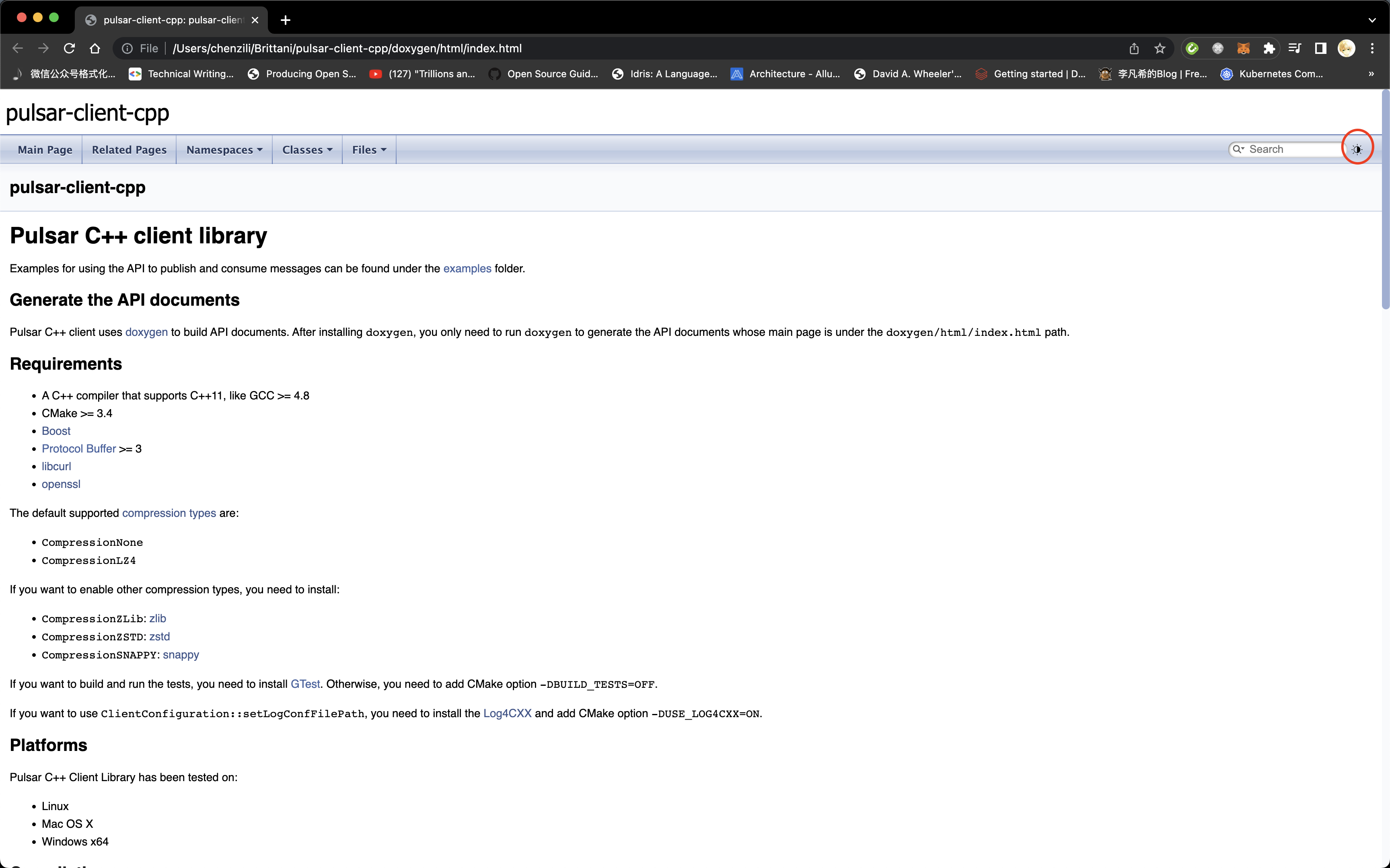1390x868 pixels.
Task: Go to the Main Page tab
Action: point(45,150)
